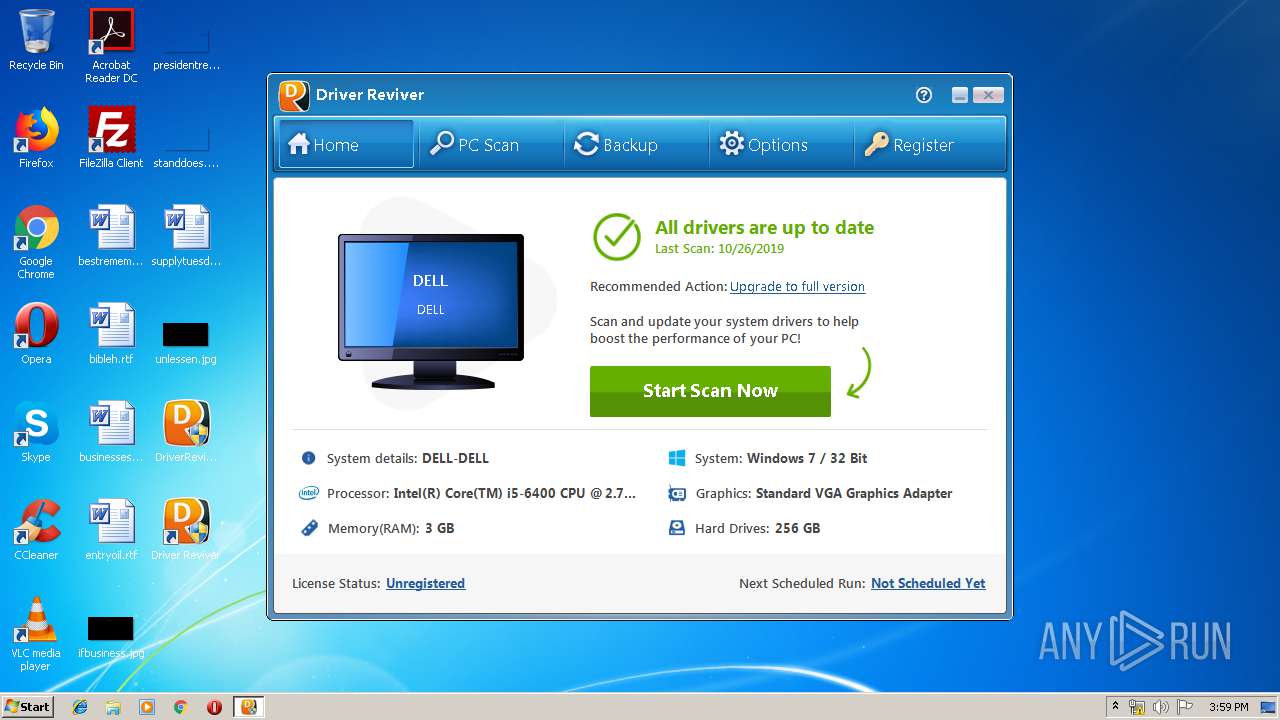Open the Register tab
Viewport: 1280px width, 720px height.
pyautogui.click(x=928, y=144)
